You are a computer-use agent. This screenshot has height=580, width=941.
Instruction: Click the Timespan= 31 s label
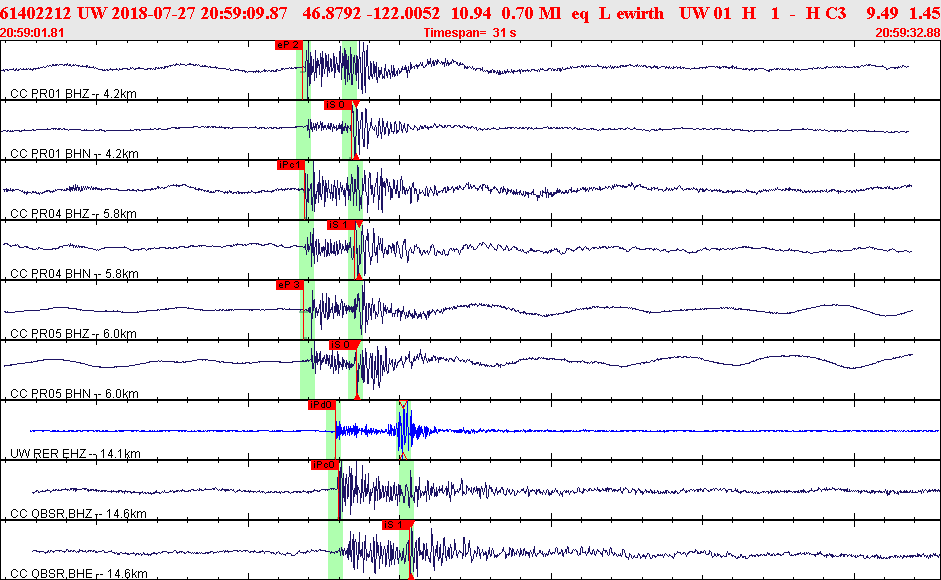click(x=470, y=32)
